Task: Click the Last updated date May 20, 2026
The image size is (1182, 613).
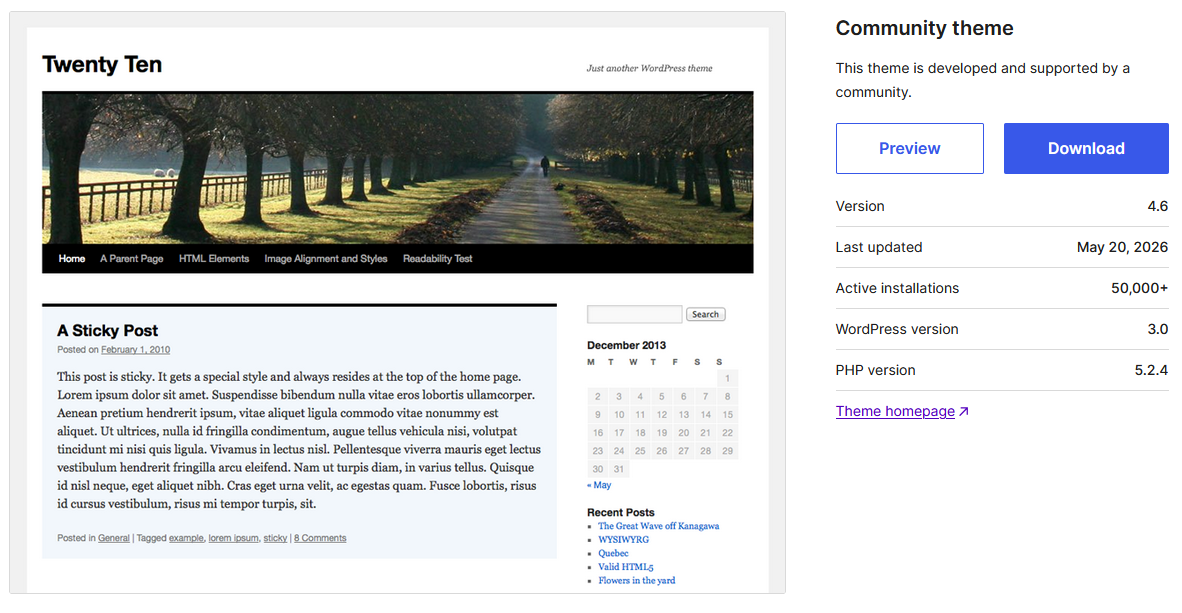Action: (x=1122, y=247)
